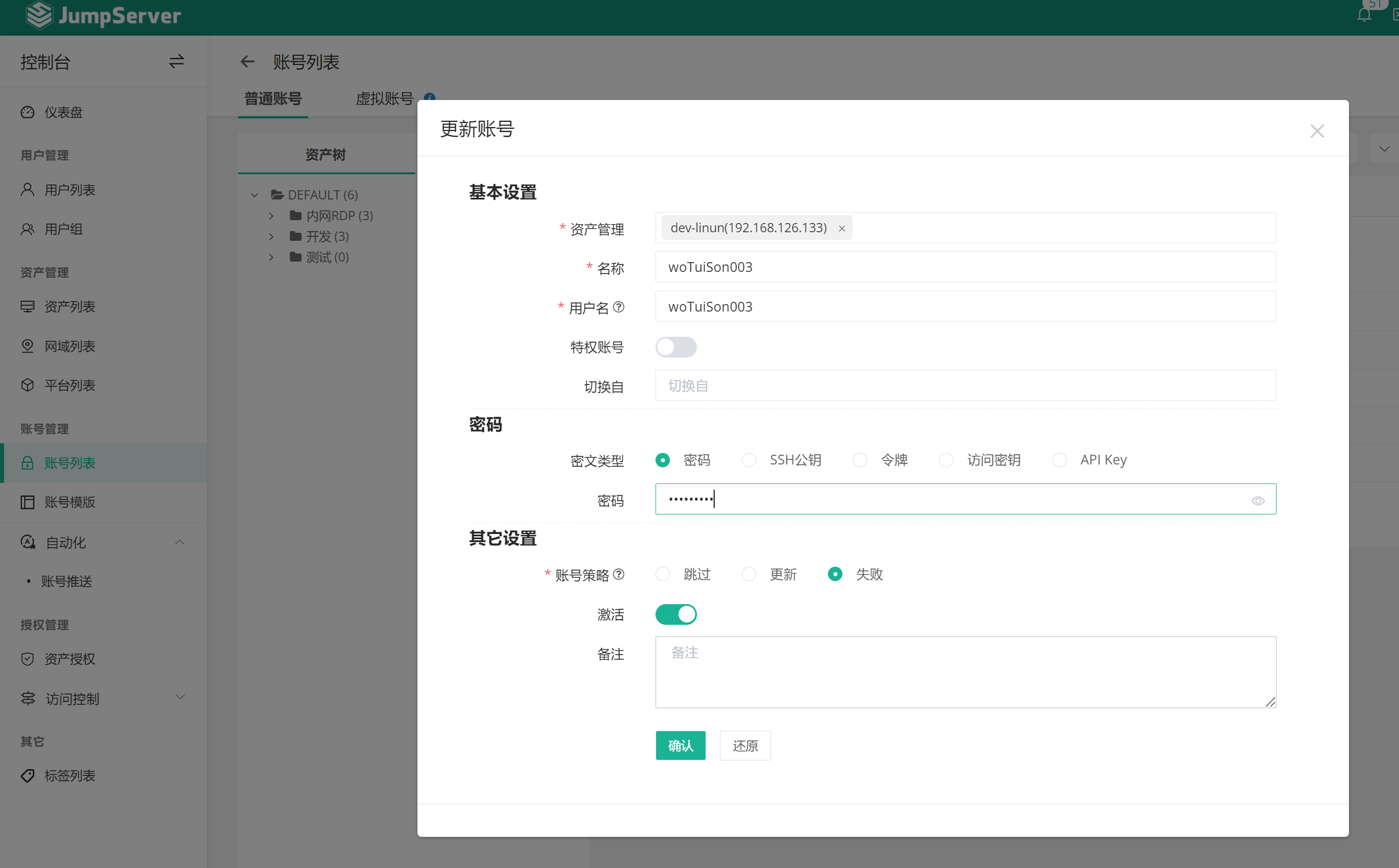Click the 还原 reset button

745,746
